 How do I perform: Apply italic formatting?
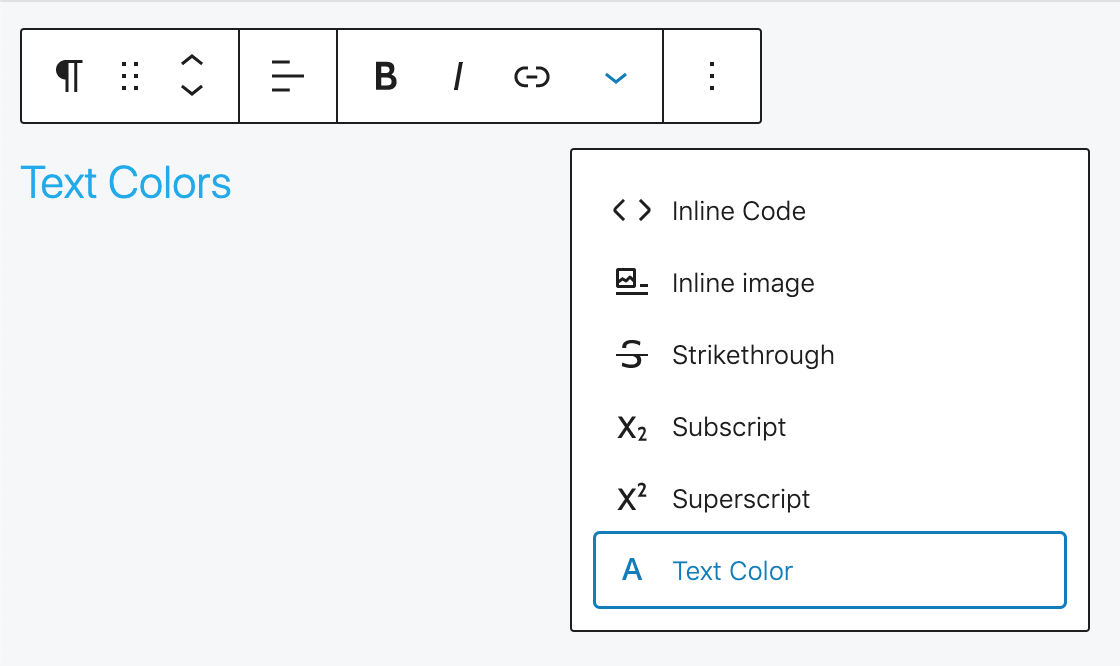(x=457, y=76)
